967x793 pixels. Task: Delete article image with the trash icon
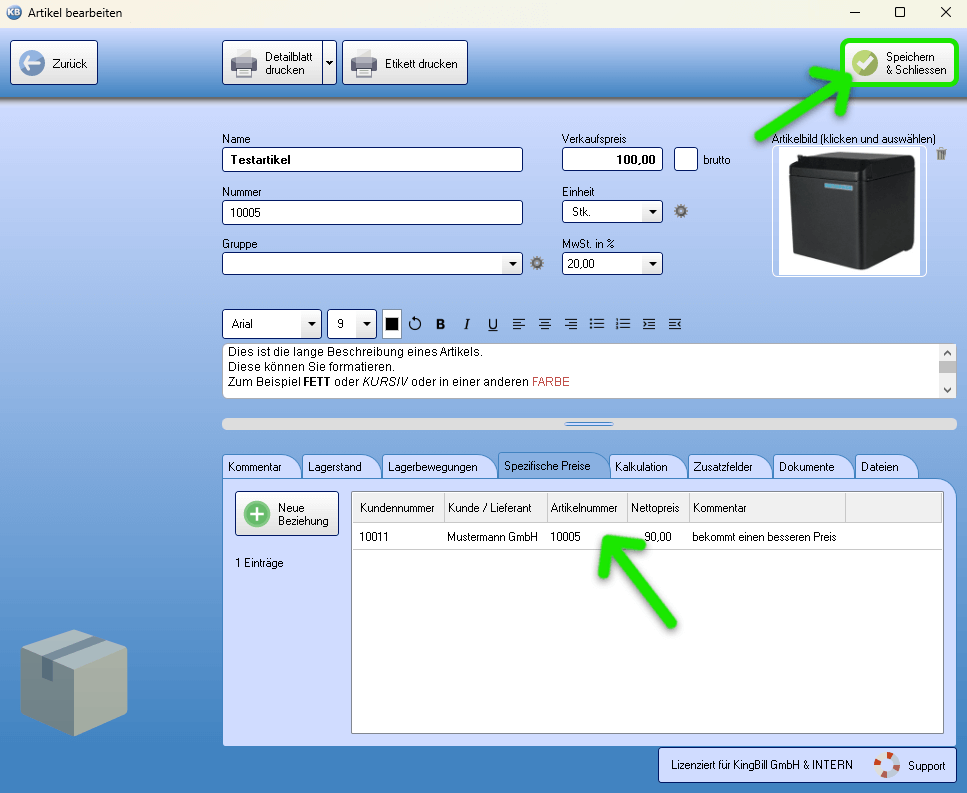(x=941, y=154)
